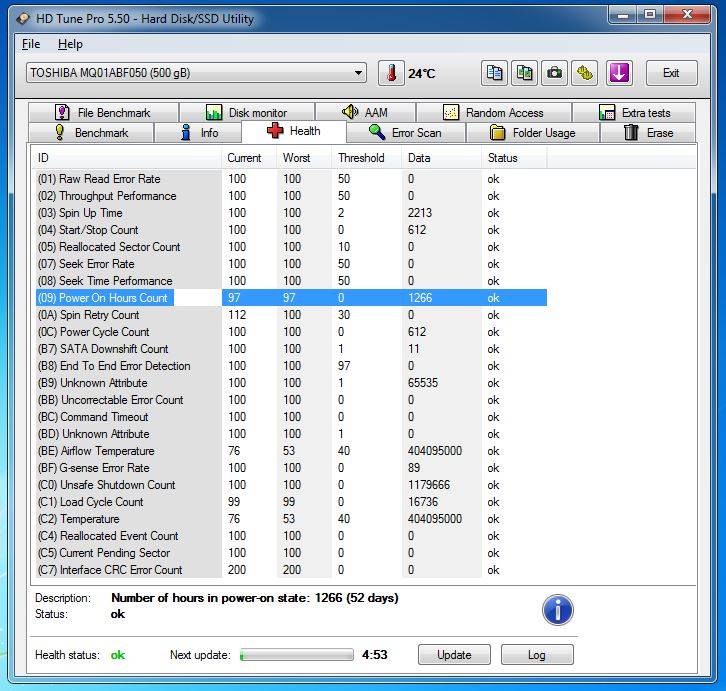This screenshot has height=691, width=726.
Task: Click the green copy screenshot icon
Action: pos(524,73)
